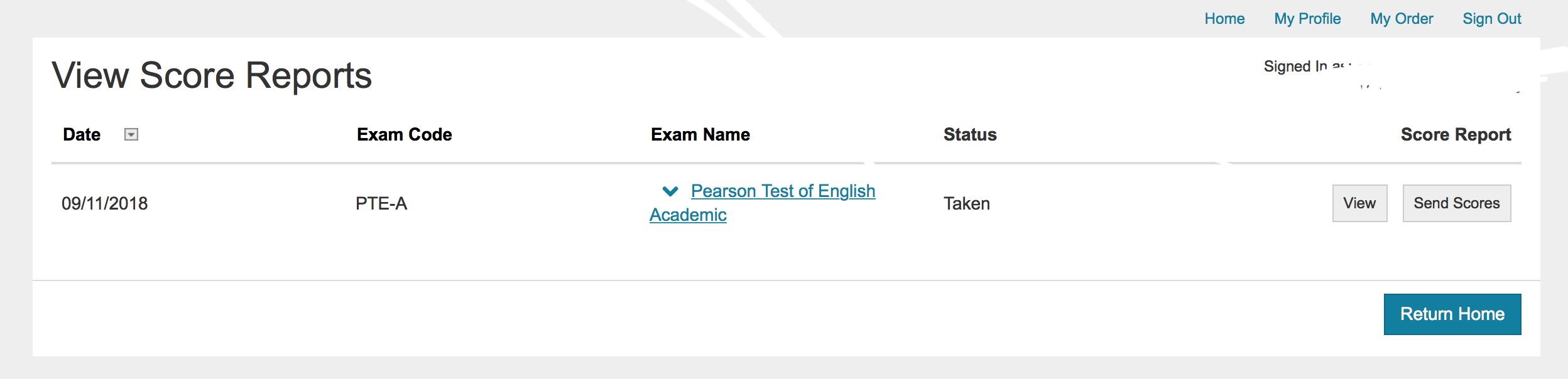Open My Order from top navigation

coord(1402,19)
